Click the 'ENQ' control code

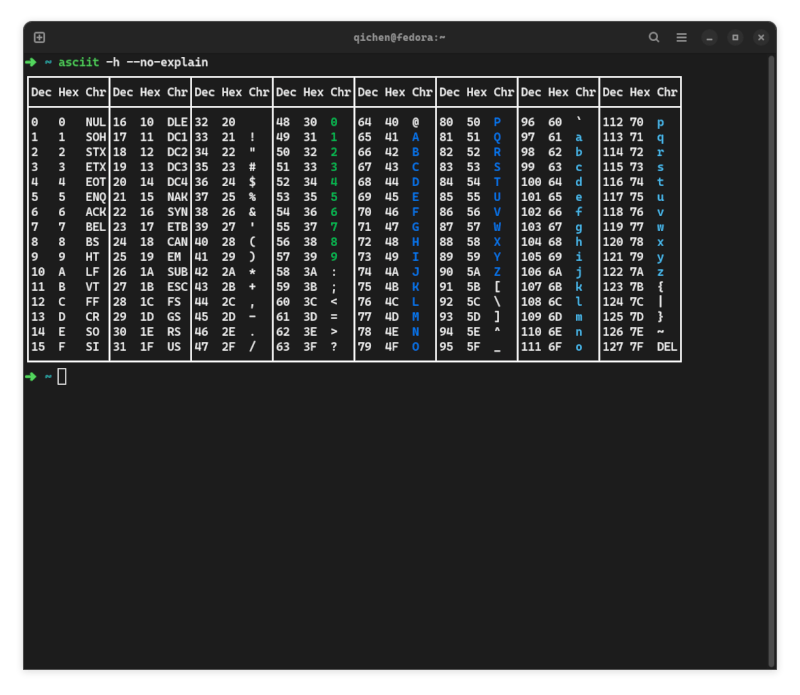(x=95, y=197)
